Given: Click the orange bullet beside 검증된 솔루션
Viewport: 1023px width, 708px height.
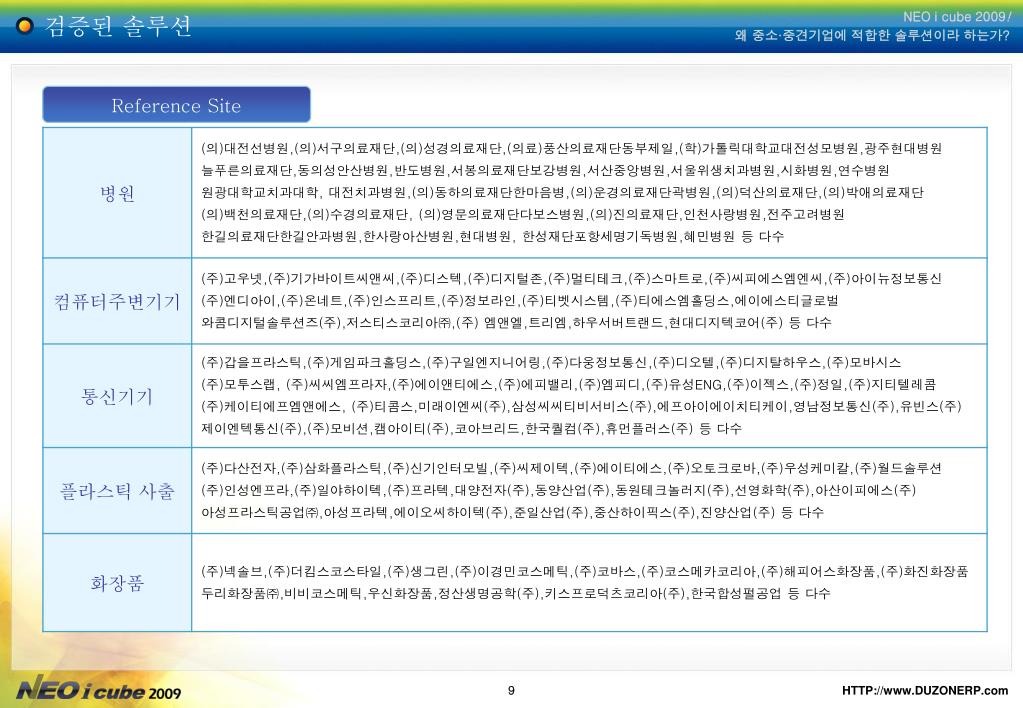Looking at the screenshot, I should 25,26.
